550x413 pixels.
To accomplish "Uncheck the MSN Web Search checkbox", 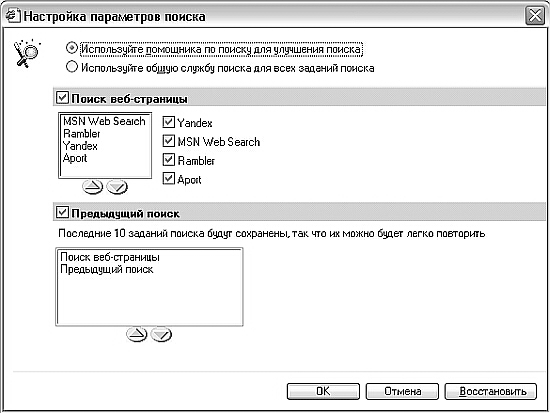I will pyautogui.click(x=169, y=141).
